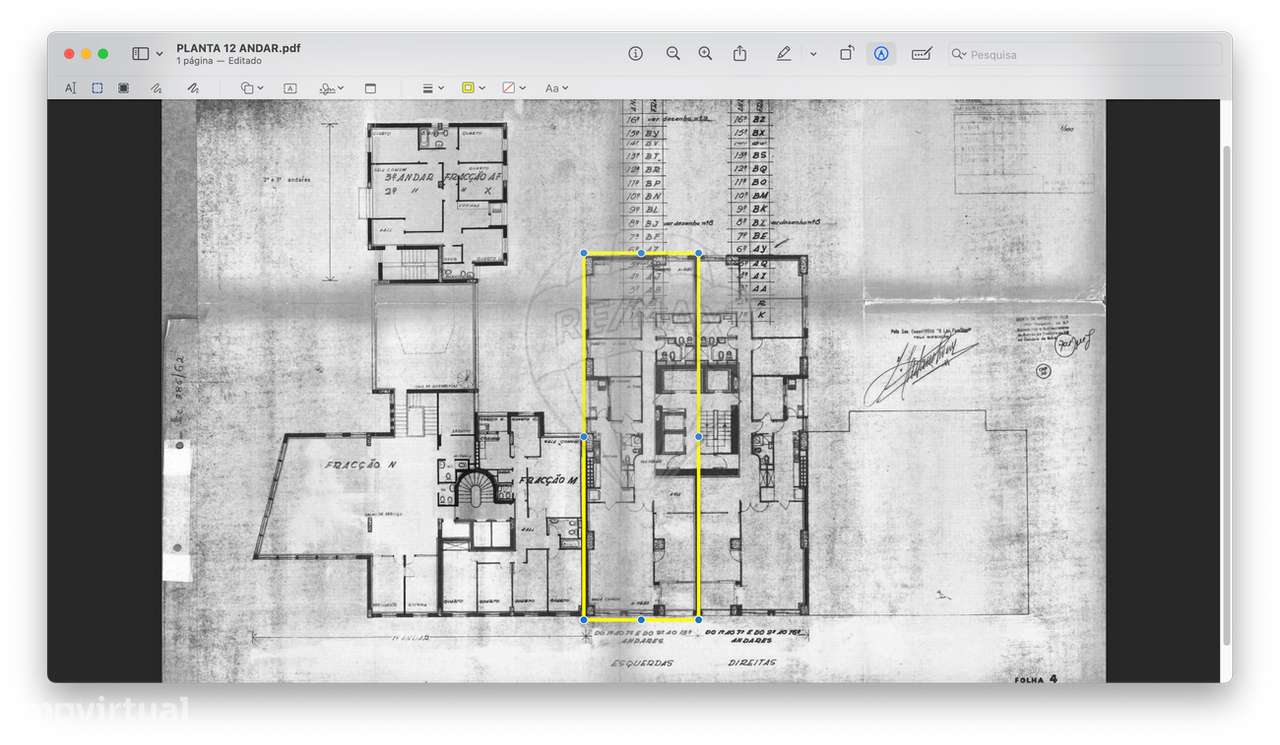This screenshot has height=745, width=1280.
Task: Rotate the page with the rotate button
Action: (x=846, y=54)
